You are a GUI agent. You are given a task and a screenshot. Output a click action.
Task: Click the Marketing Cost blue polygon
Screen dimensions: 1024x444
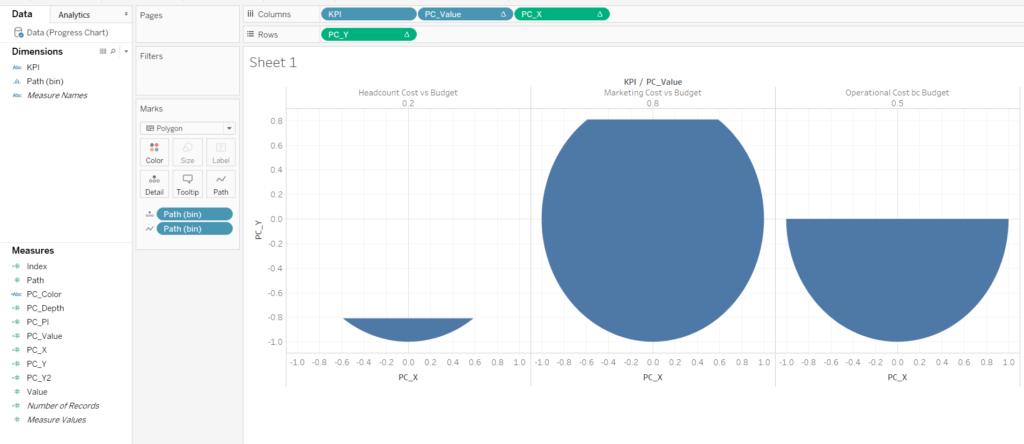[x=652, y=230]
